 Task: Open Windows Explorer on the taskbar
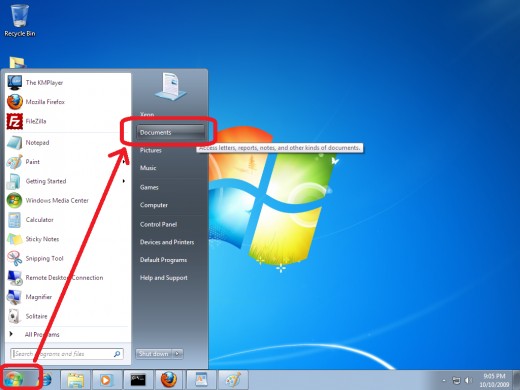pyautogui.click(x=75, y=380)
